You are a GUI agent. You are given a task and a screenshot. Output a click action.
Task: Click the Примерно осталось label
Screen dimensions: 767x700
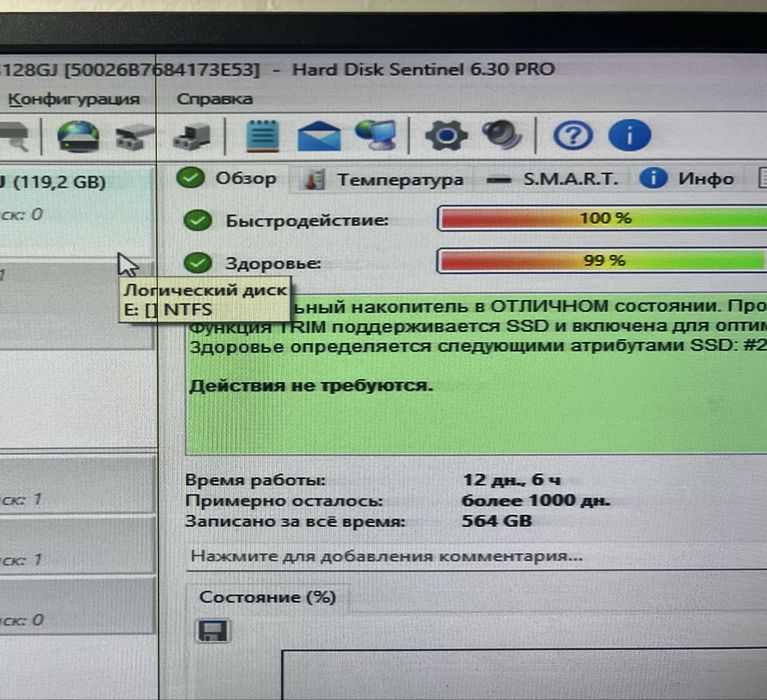pos(284,501)
